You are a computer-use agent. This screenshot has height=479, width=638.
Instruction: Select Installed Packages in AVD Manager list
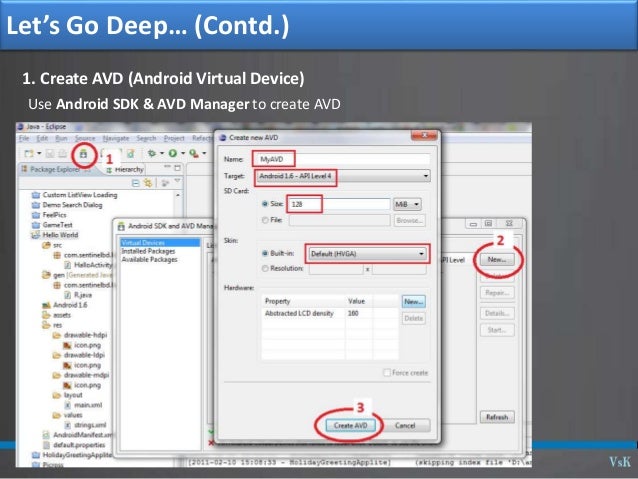point(148,251)
